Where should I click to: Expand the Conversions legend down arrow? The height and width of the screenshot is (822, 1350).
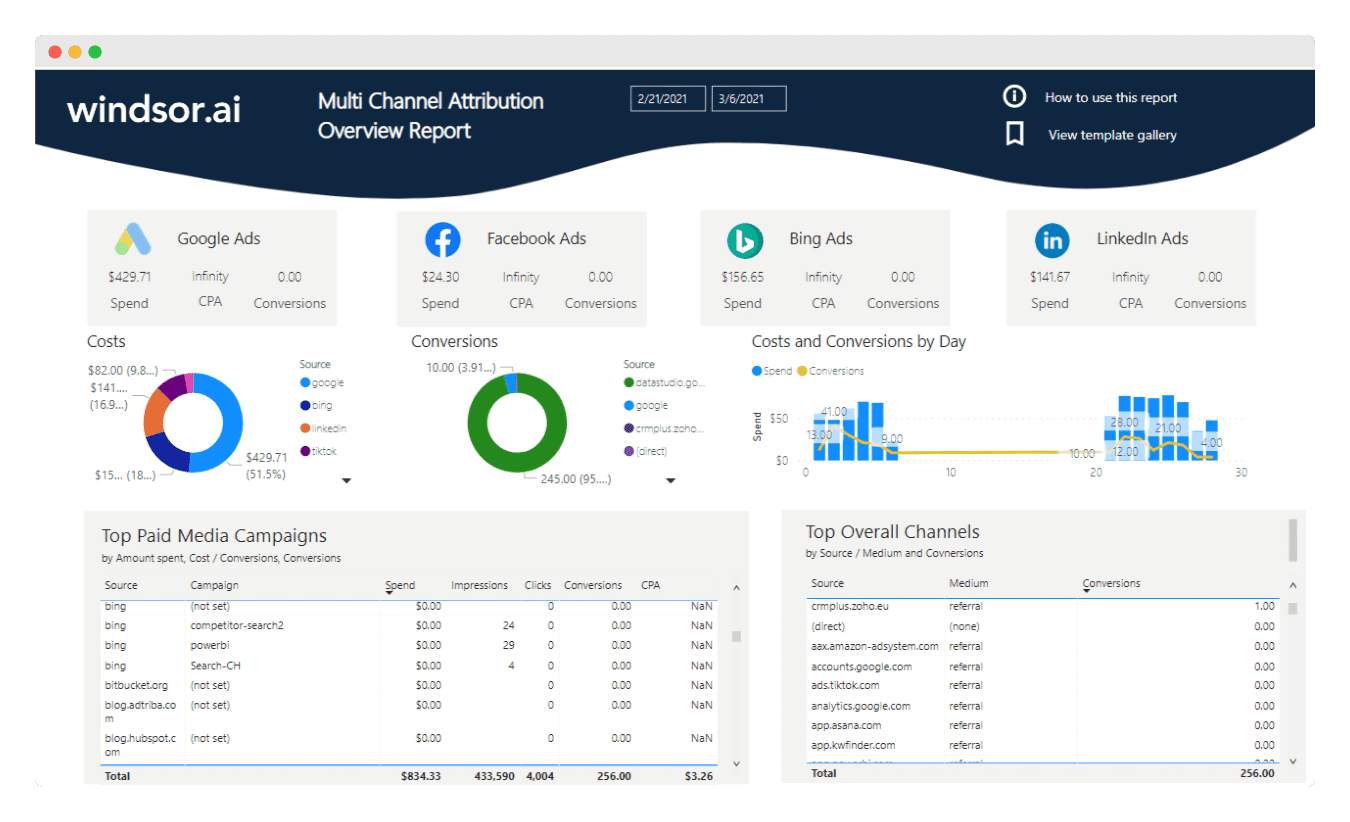671,481
